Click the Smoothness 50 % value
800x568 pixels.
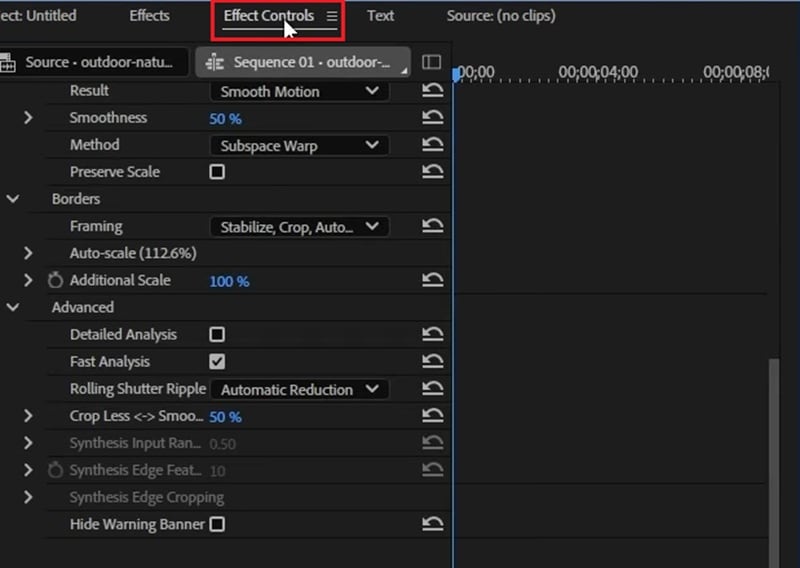pos(225,119)
